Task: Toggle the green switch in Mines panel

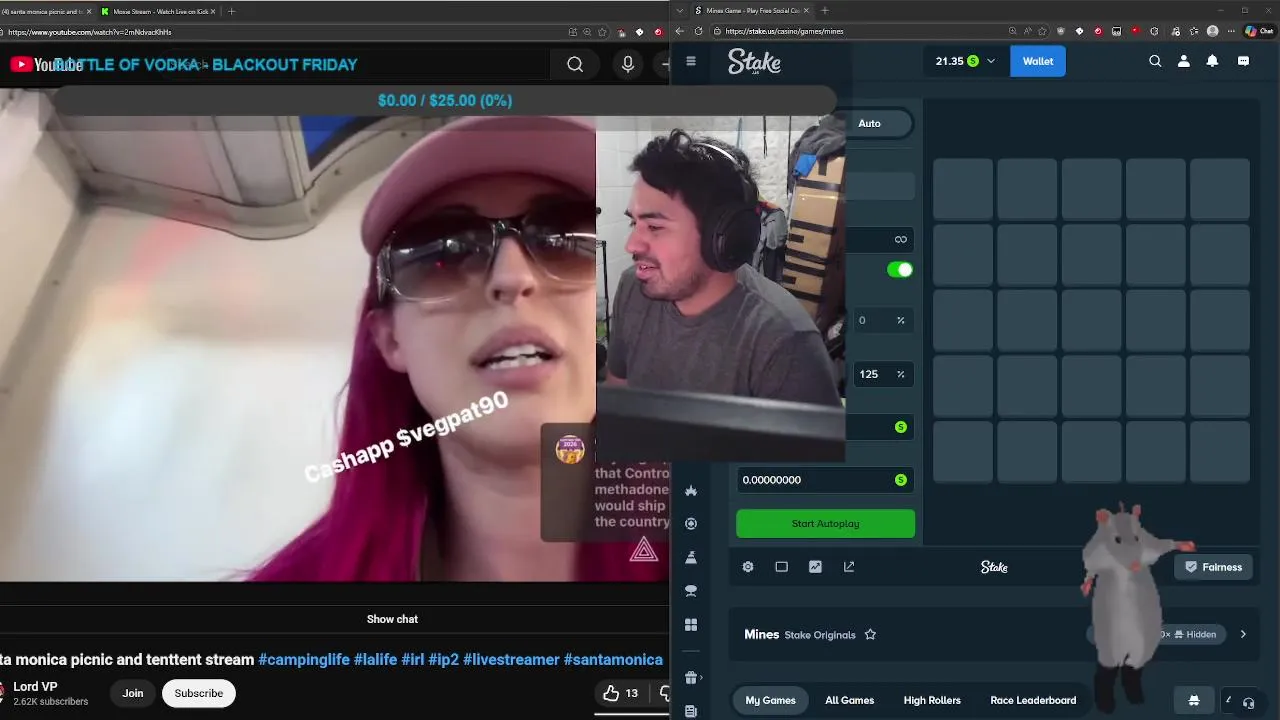Action: click(x=900, y=270)
